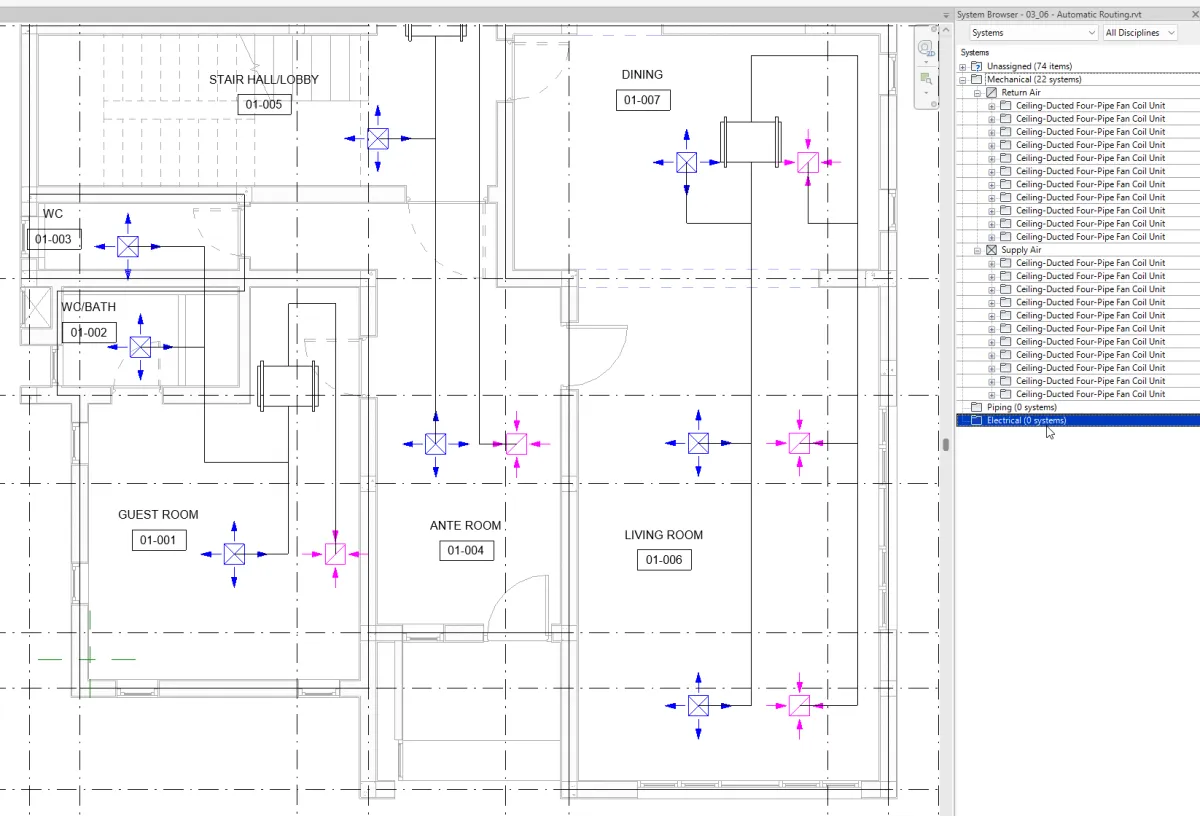Viewport: 1200px width, 816px height.
Task: Select the Electrical (0 systems) item
Action: click(x=1026, y=421)
